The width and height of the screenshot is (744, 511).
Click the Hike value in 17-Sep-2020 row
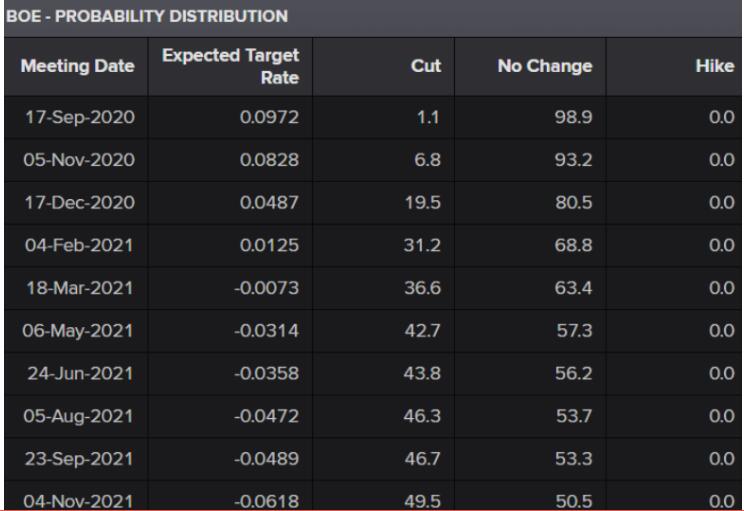point(722,117)
